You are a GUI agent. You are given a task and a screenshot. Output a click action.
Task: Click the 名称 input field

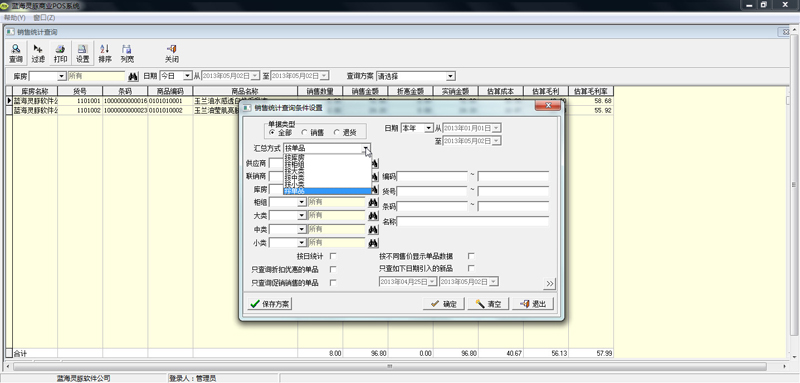(x=473, y=221)
